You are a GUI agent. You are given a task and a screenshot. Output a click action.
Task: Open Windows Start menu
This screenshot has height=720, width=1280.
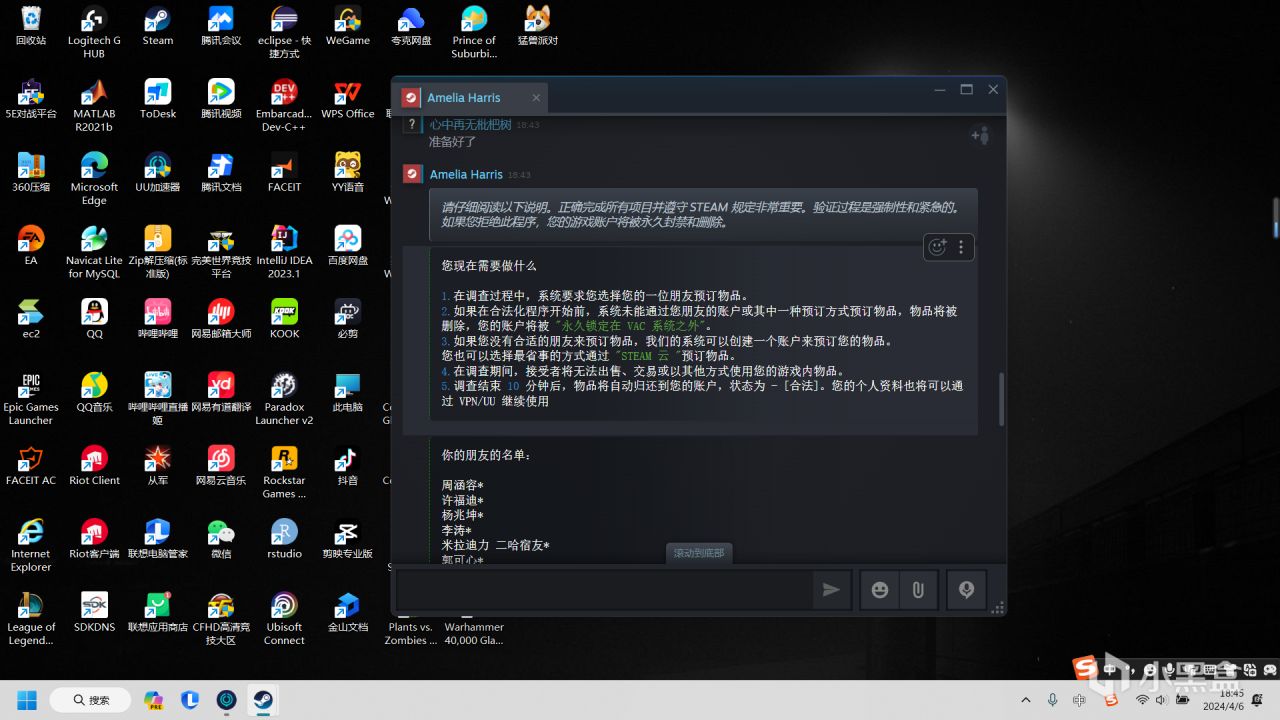(x=26, y=699)
